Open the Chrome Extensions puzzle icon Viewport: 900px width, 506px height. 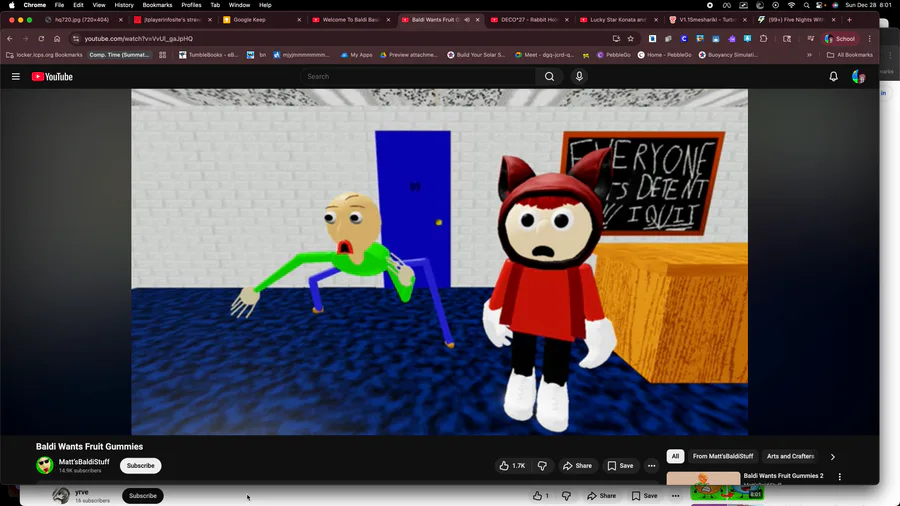[763, 38]
